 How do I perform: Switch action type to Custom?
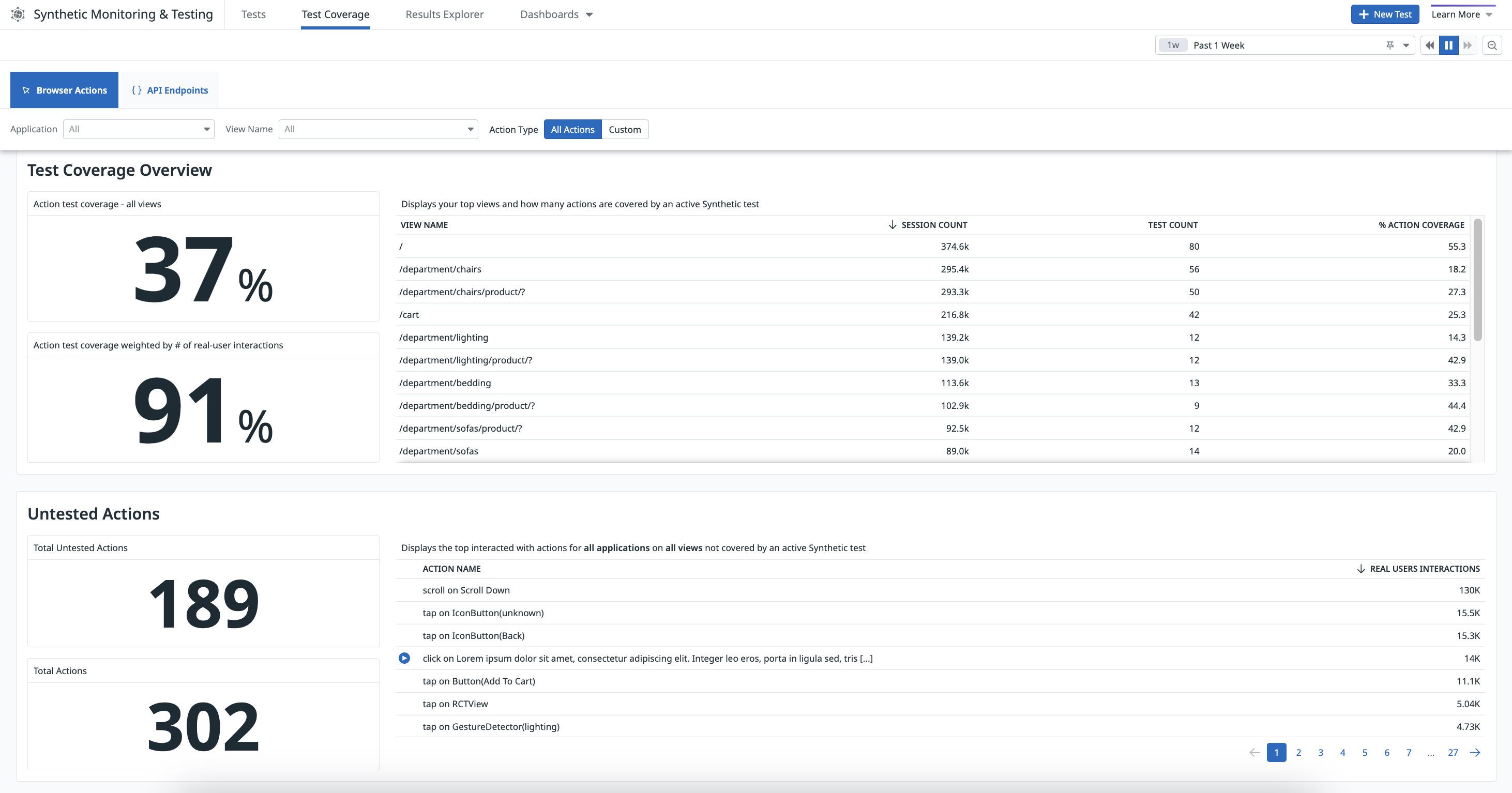click(625, 129)
